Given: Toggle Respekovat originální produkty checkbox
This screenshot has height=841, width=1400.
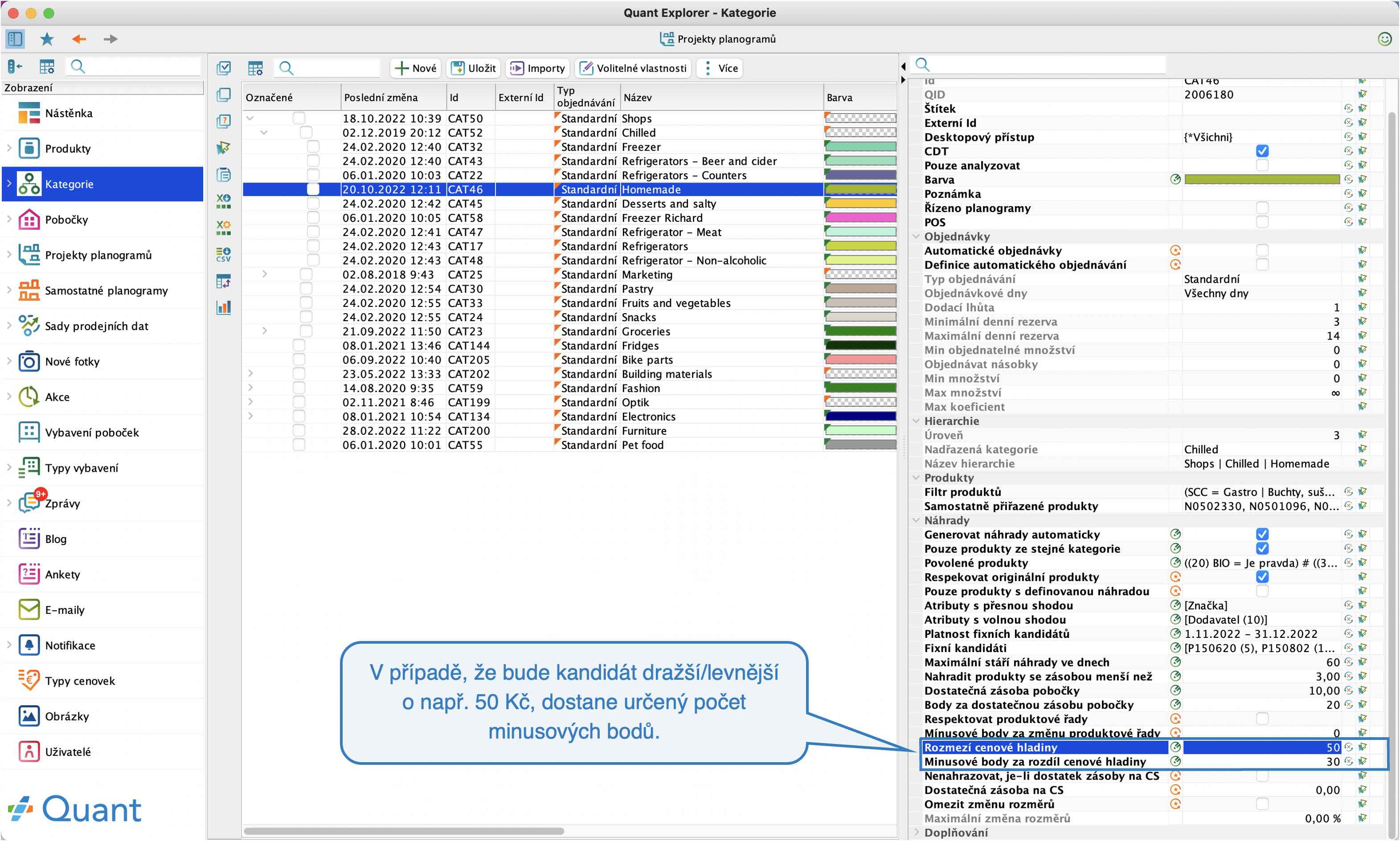Looking at the screenshot, I should pyautogui.click(x=1262, y=577).
